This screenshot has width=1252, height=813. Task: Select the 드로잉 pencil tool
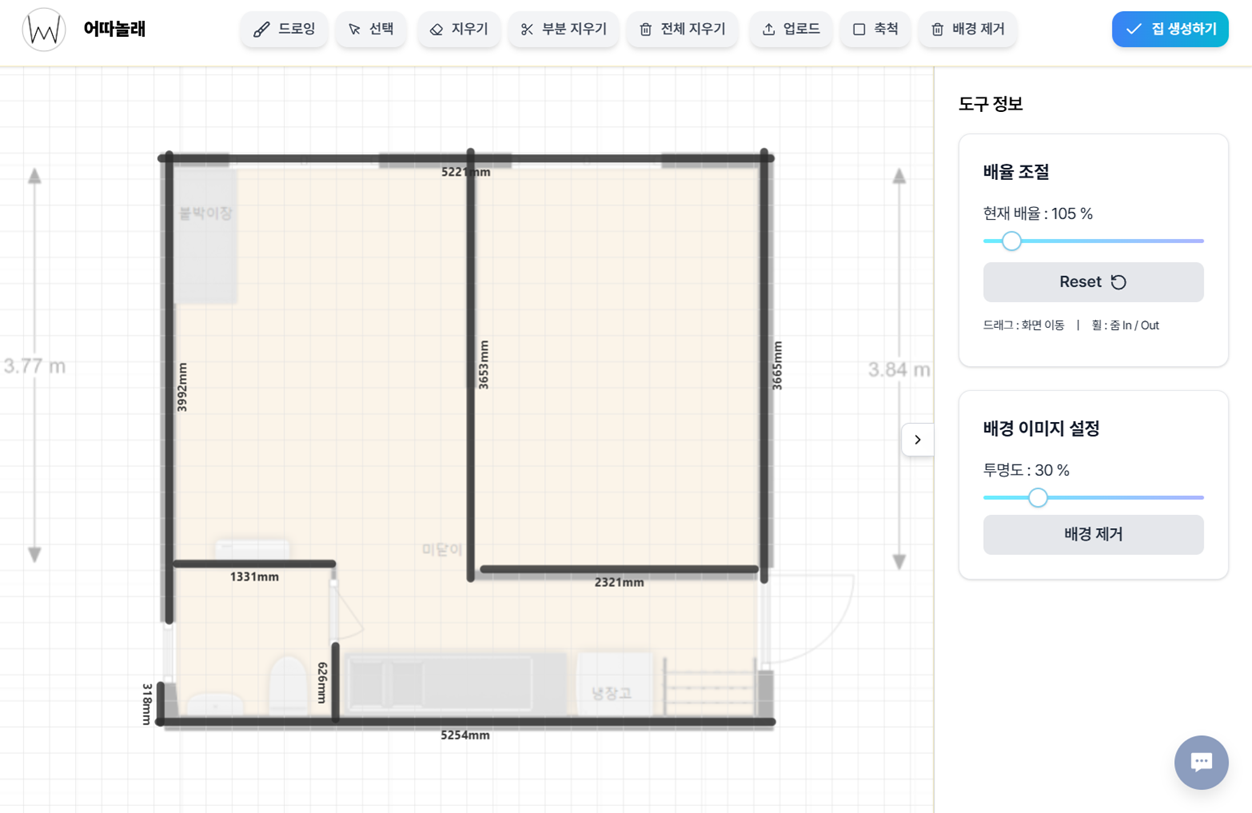[284, 30]
